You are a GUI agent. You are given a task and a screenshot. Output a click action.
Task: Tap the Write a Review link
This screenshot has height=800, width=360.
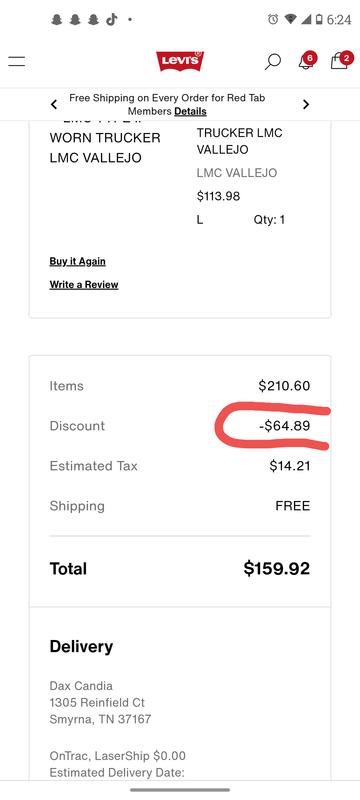coord(84,285)
